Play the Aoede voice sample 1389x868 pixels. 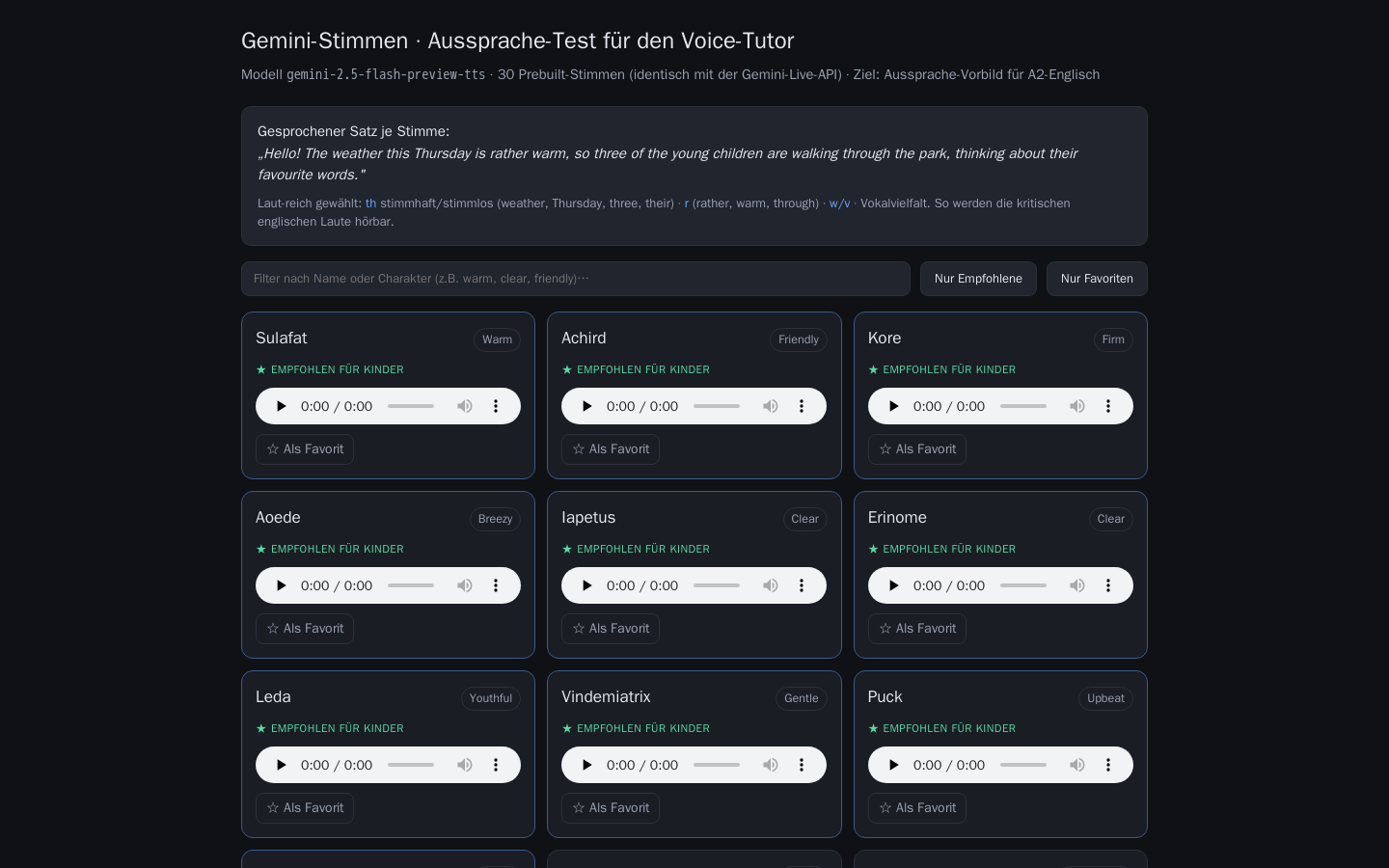tap(281, 585)
